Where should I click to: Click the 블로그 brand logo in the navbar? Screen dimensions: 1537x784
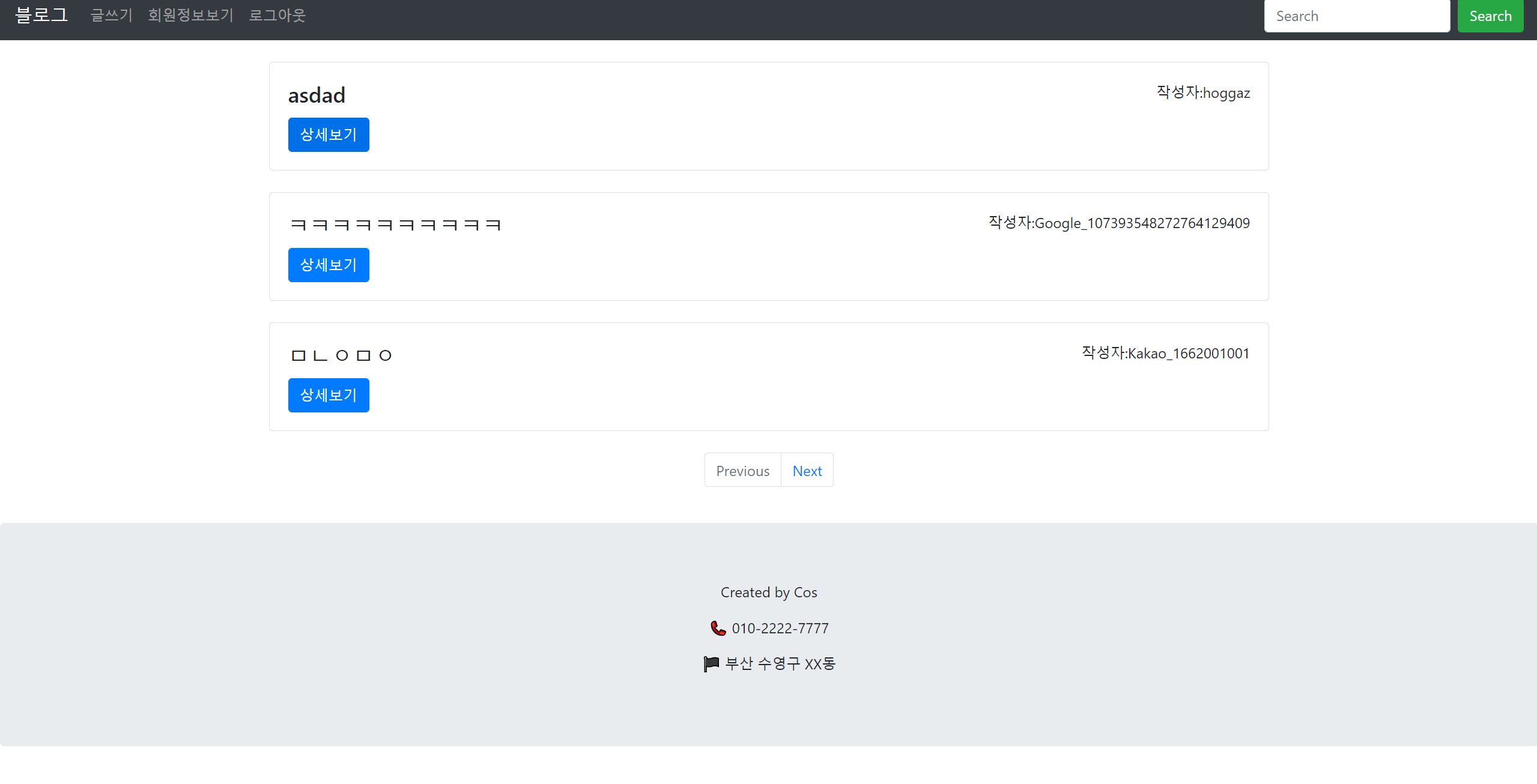[x=41, y=15]
